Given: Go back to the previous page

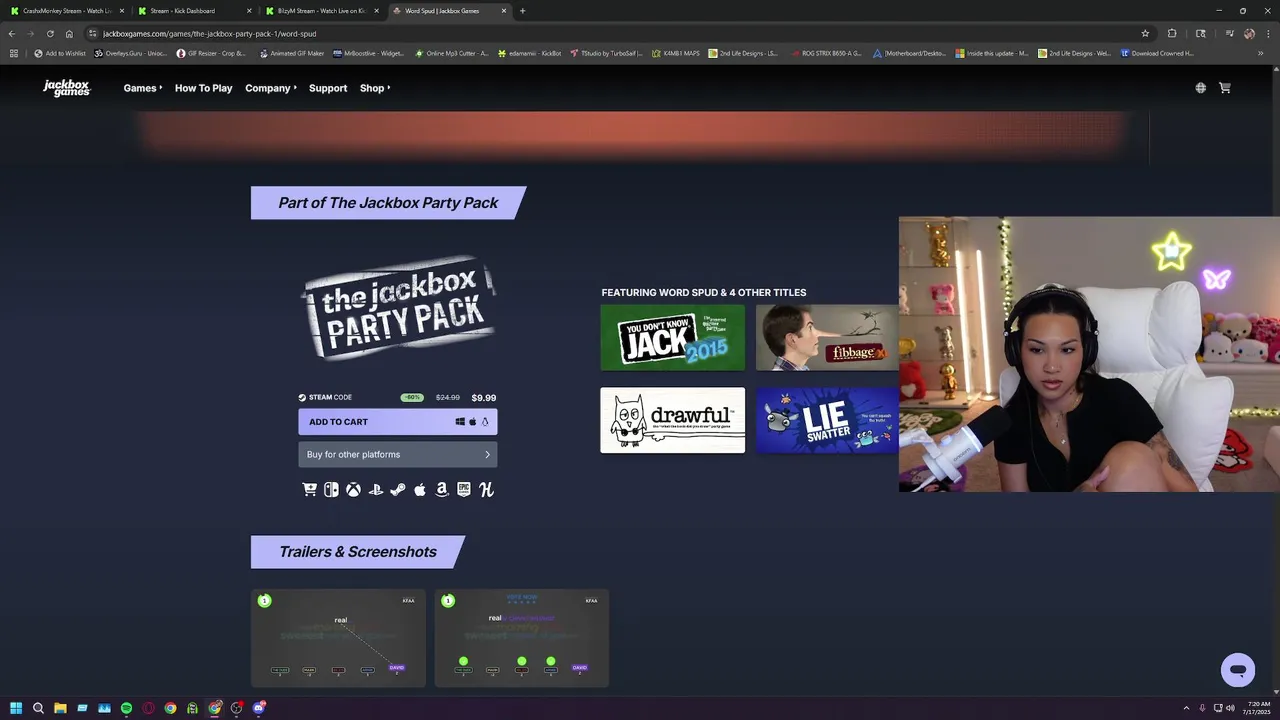Looking at the screenshot, I should pos(12,33).
